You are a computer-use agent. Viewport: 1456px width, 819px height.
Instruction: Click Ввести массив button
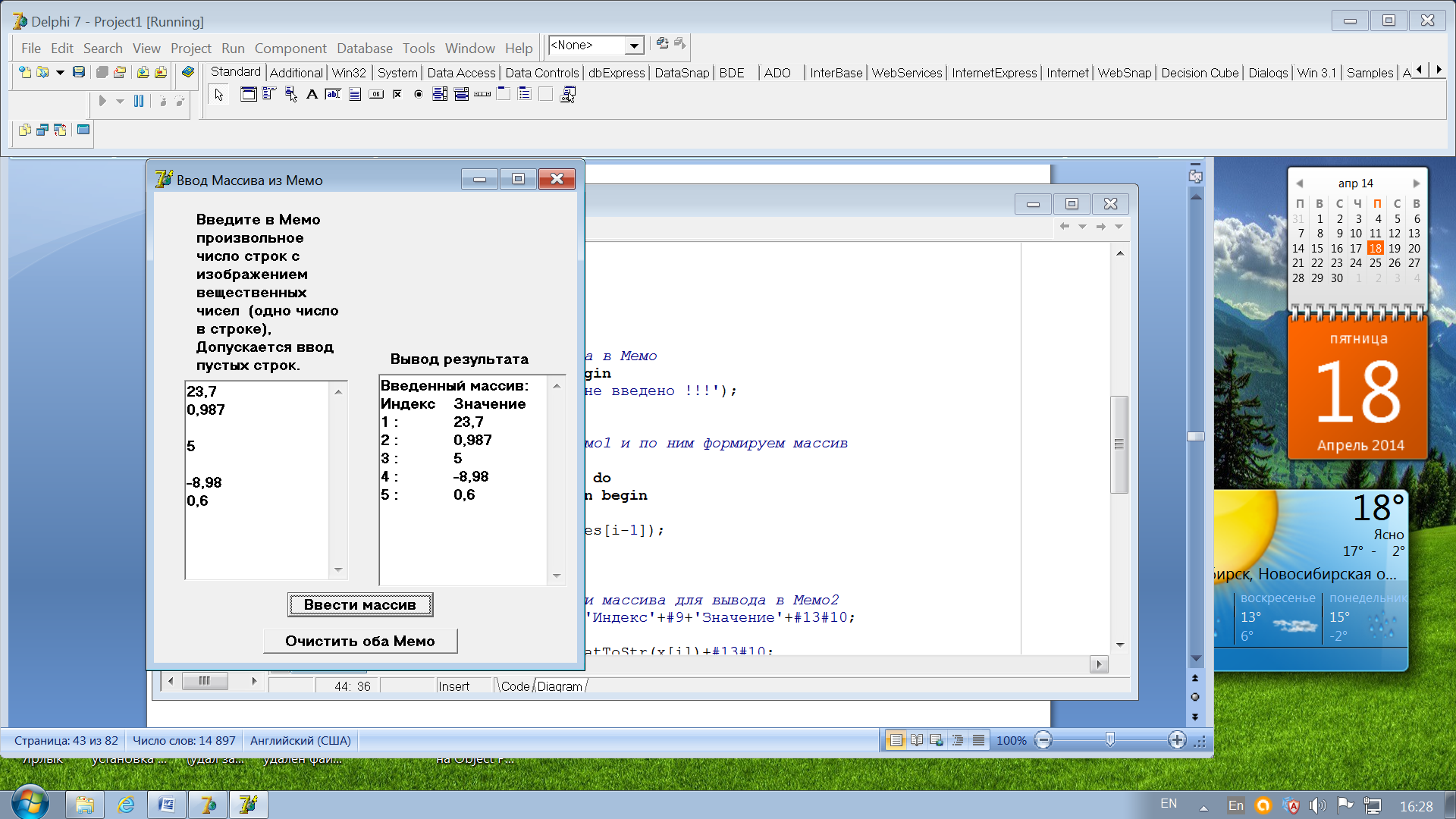[x=359, y=604]
